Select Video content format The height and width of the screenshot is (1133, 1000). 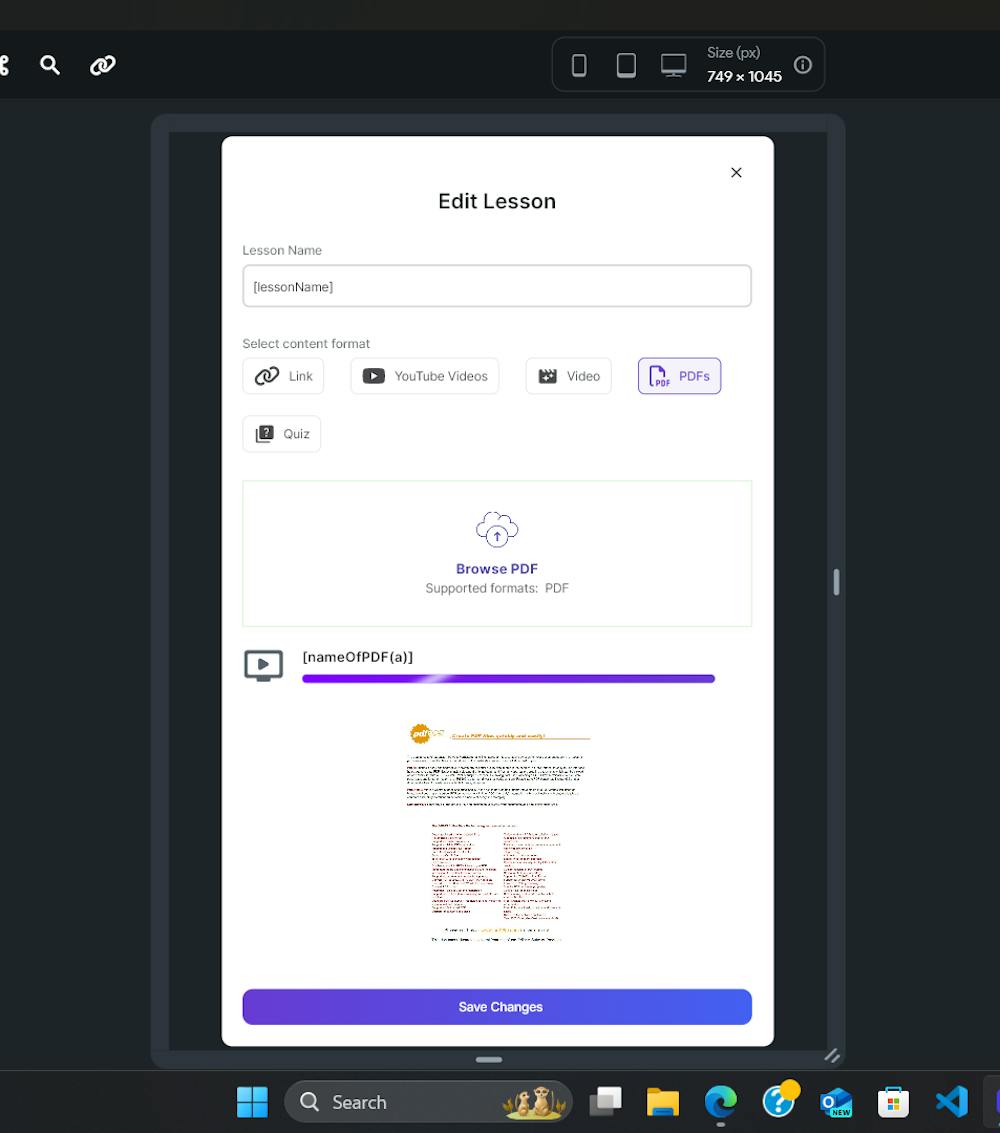point(569,376)
